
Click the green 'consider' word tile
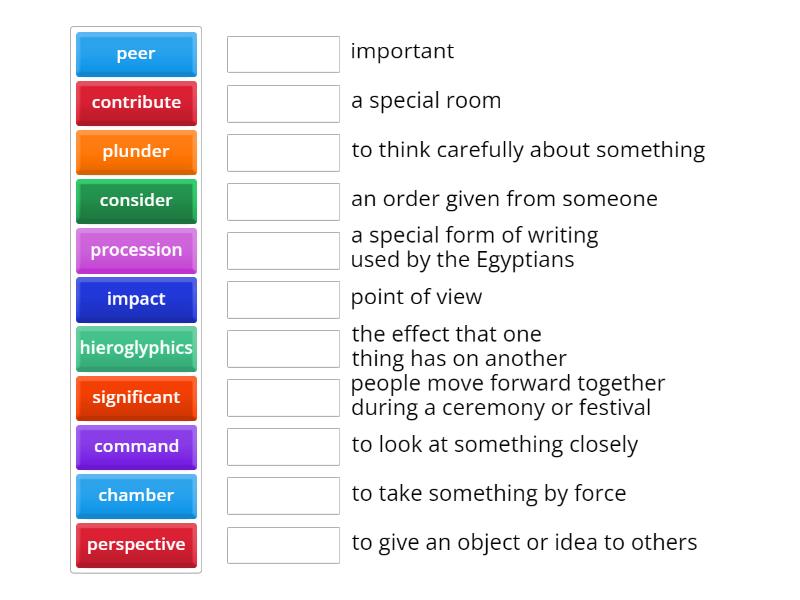tap(136, 201)
